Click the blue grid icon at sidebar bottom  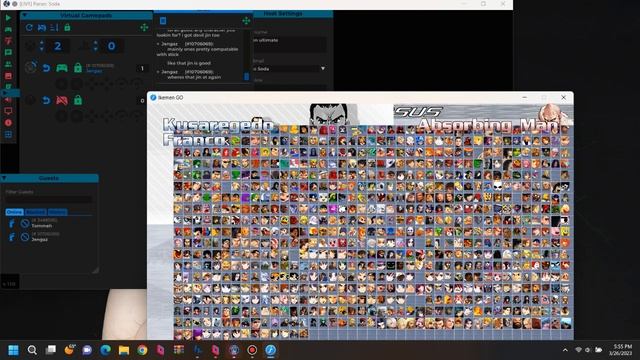[x=8, y=134]
